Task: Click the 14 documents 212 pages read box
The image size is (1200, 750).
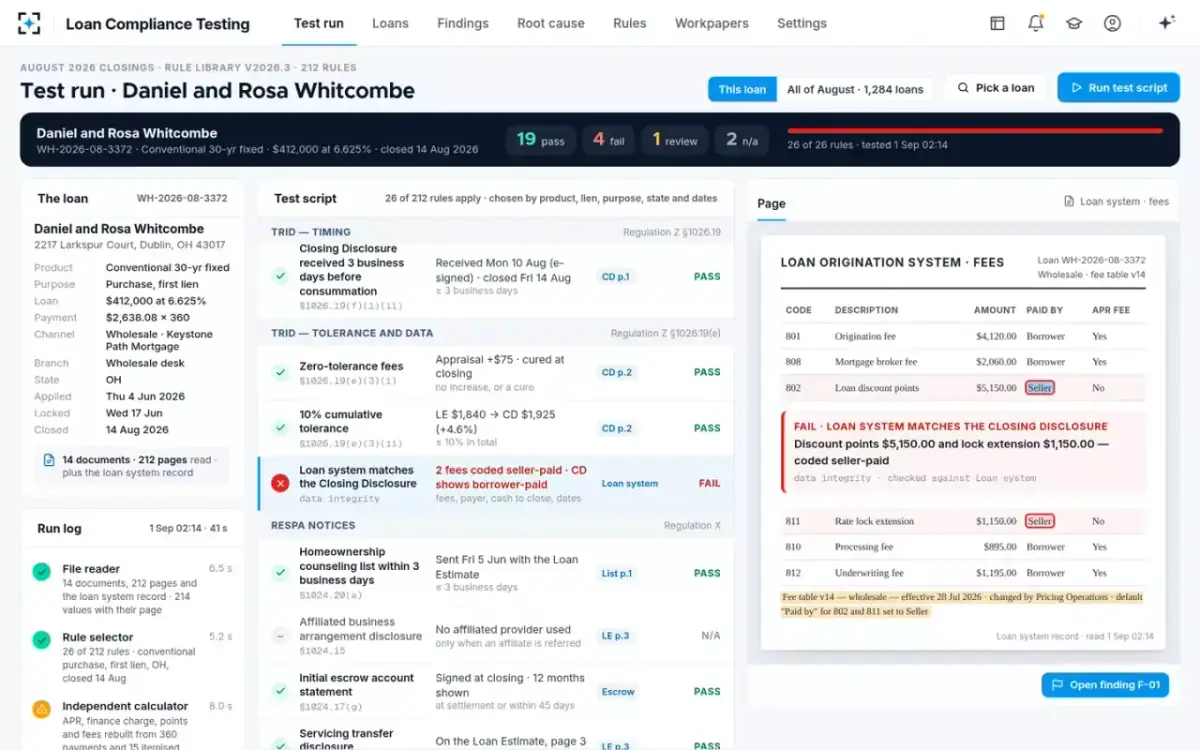Action: pos(132,466)
